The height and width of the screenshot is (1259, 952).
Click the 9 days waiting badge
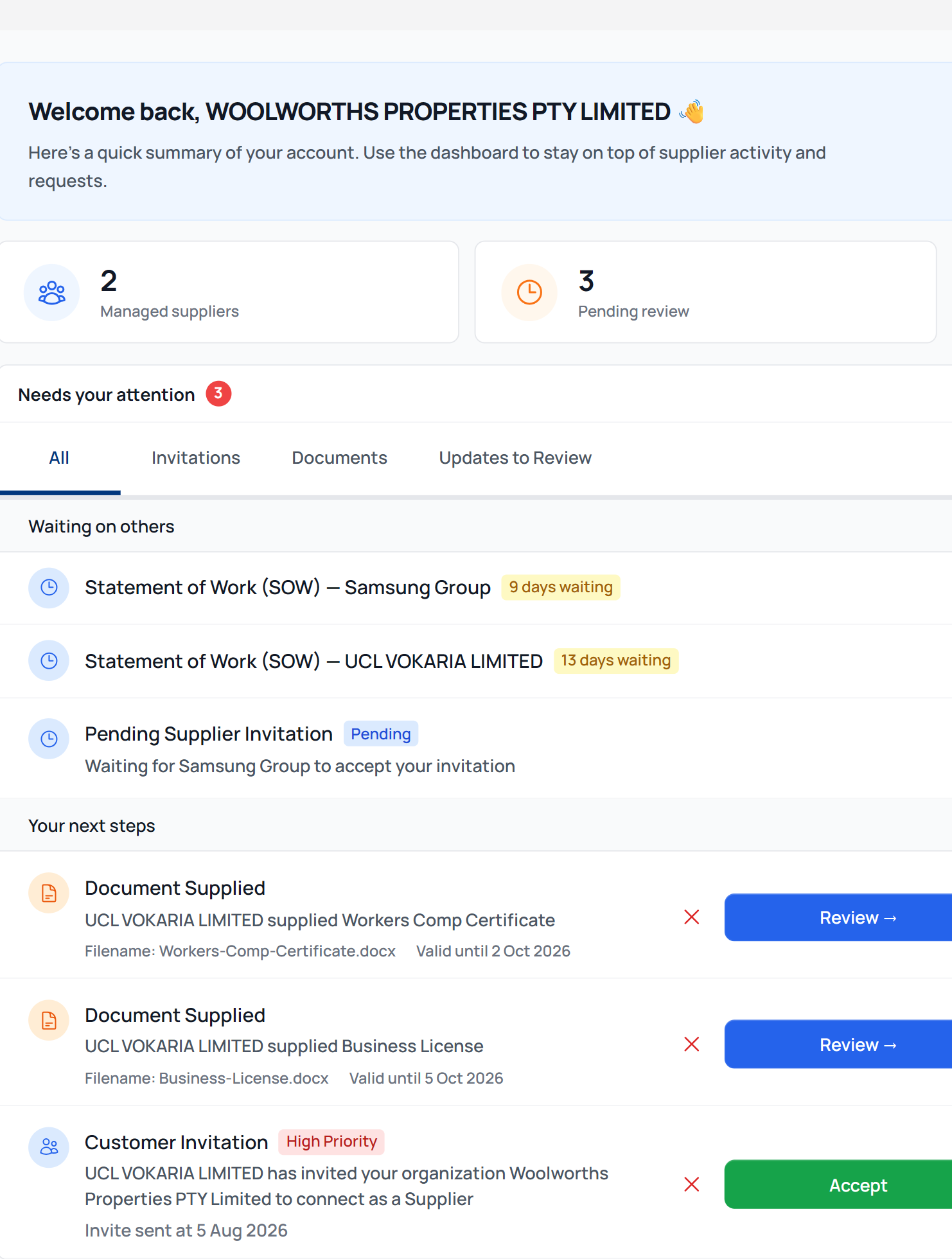pyautogui.click(x=561, y=588)
